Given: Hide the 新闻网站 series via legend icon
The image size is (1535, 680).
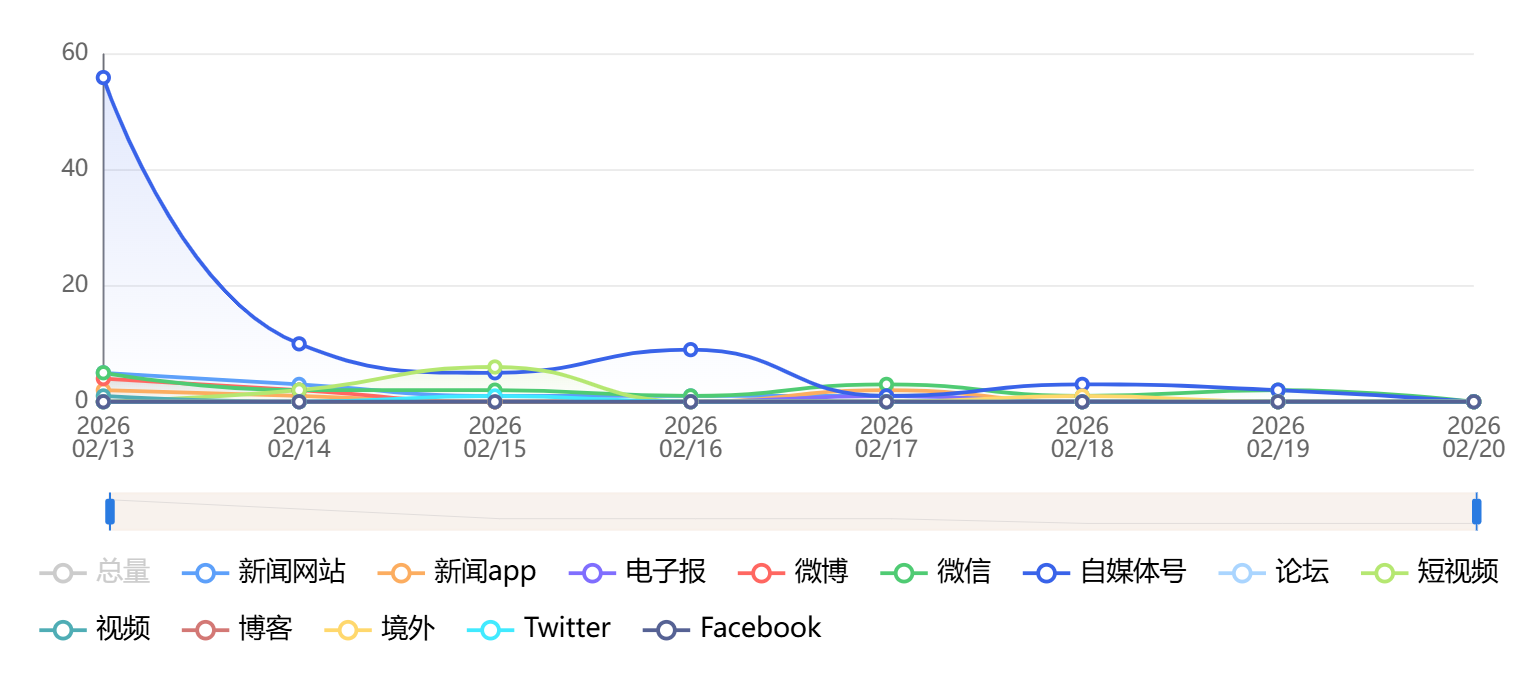Looking at the screenshot, I should (205, 573).
